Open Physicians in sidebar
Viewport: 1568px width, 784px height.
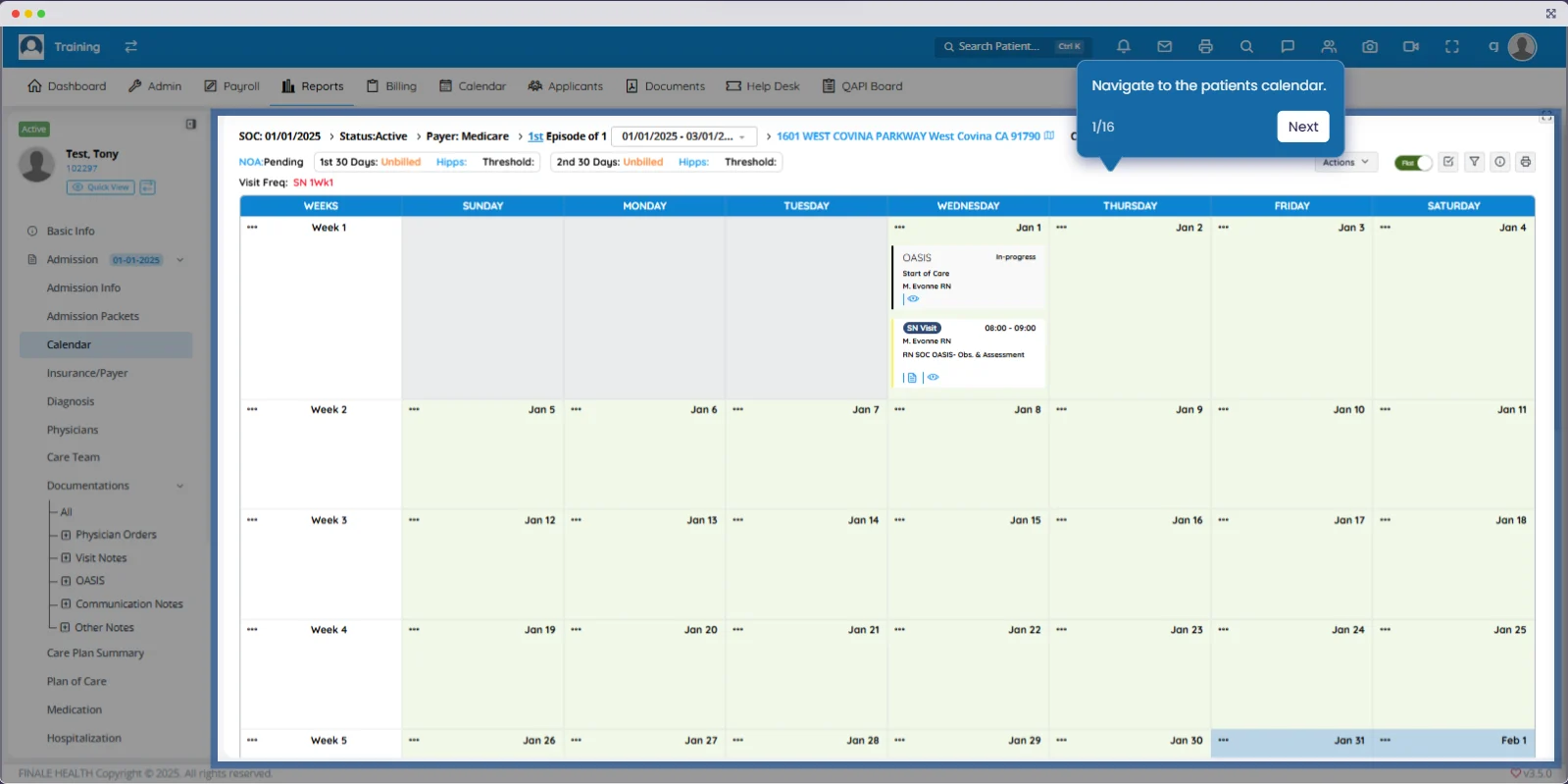tap(73, 431)
